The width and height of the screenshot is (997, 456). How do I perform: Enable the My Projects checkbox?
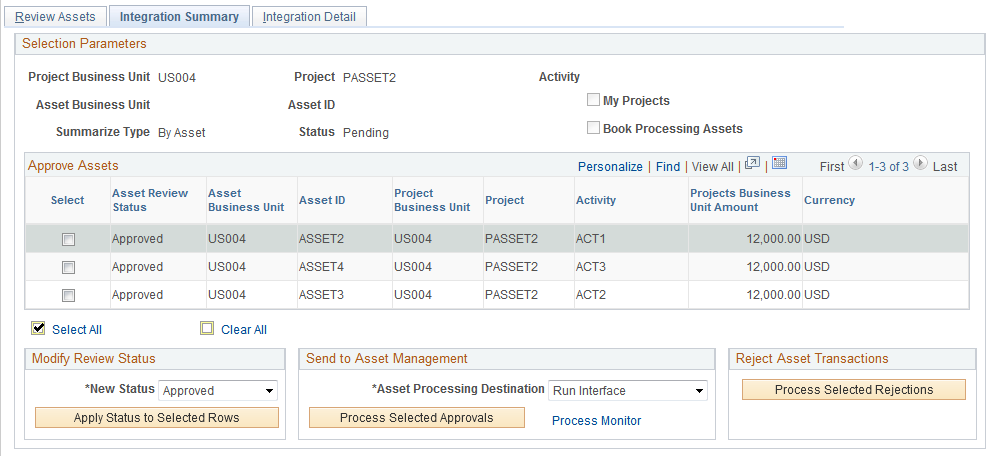pyautogui.click(x=594, y=100)
